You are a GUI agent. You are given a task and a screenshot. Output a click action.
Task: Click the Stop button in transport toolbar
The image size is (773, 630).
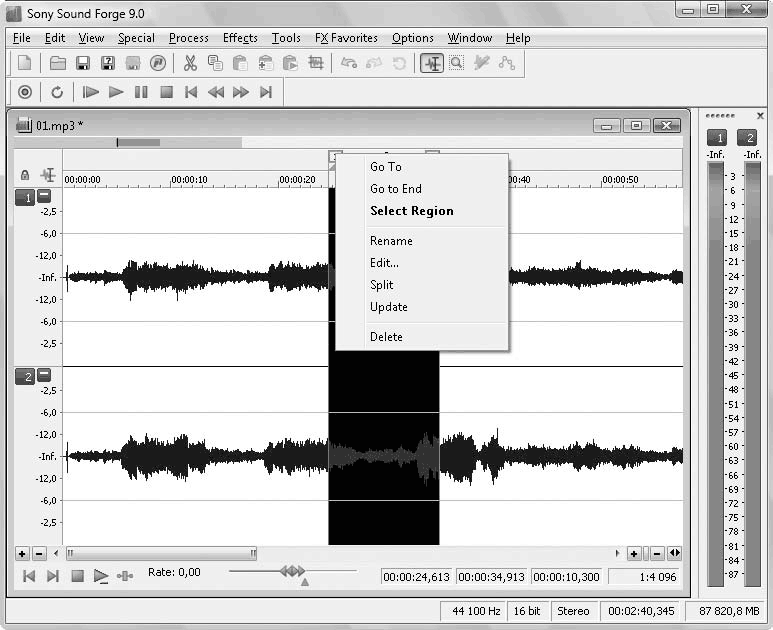pyautogui.click(x=166, y=92)
